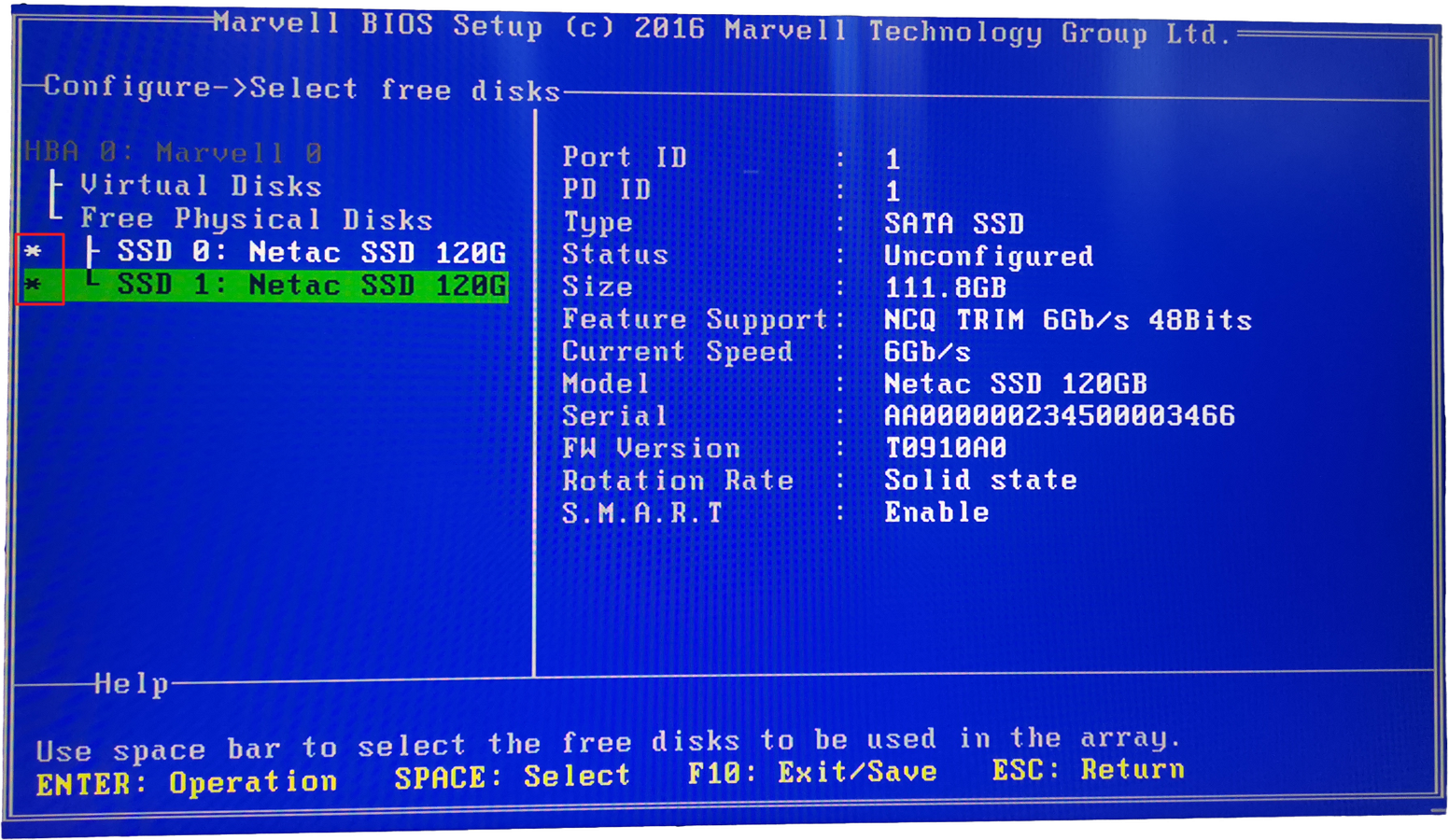
Task: Click the Rotation Rate value Solid state
Action: (x=980, y=480)
